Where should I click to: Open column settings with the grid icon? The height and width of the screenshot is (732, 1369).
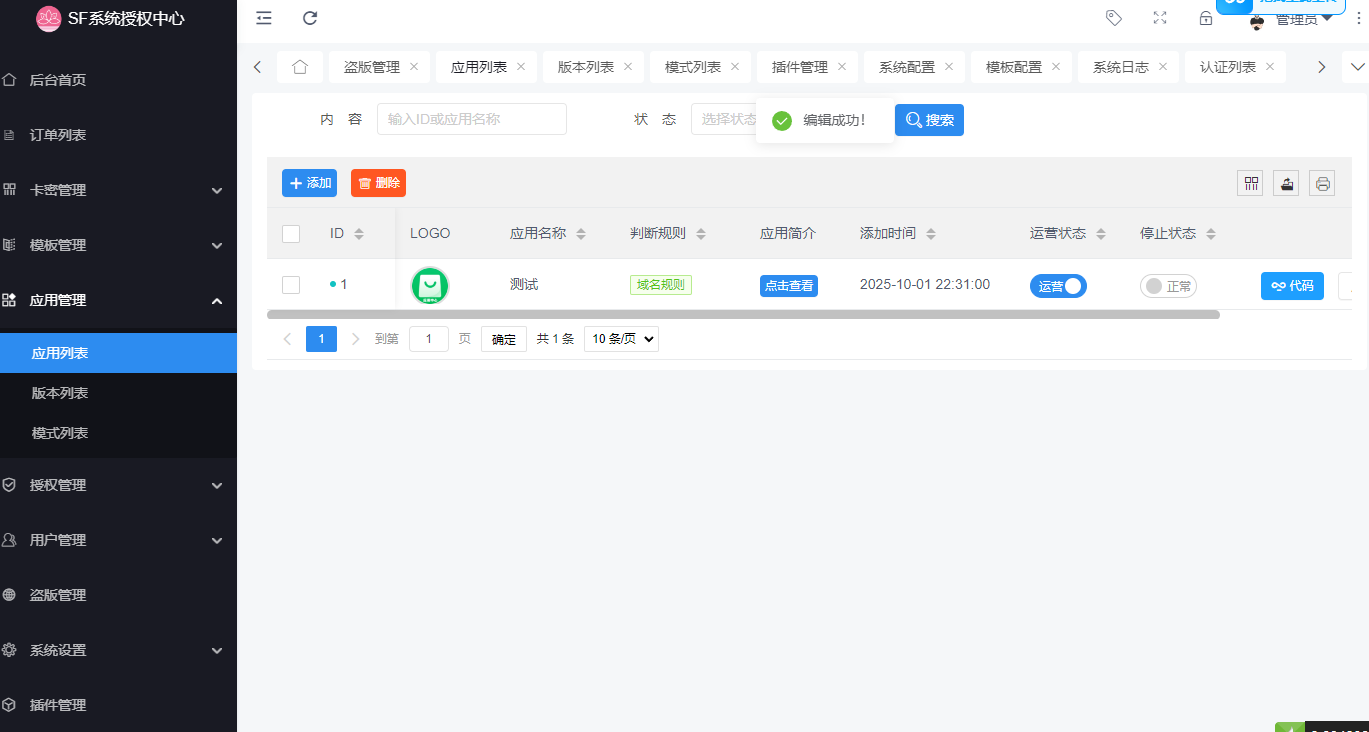pos(1249,183)
